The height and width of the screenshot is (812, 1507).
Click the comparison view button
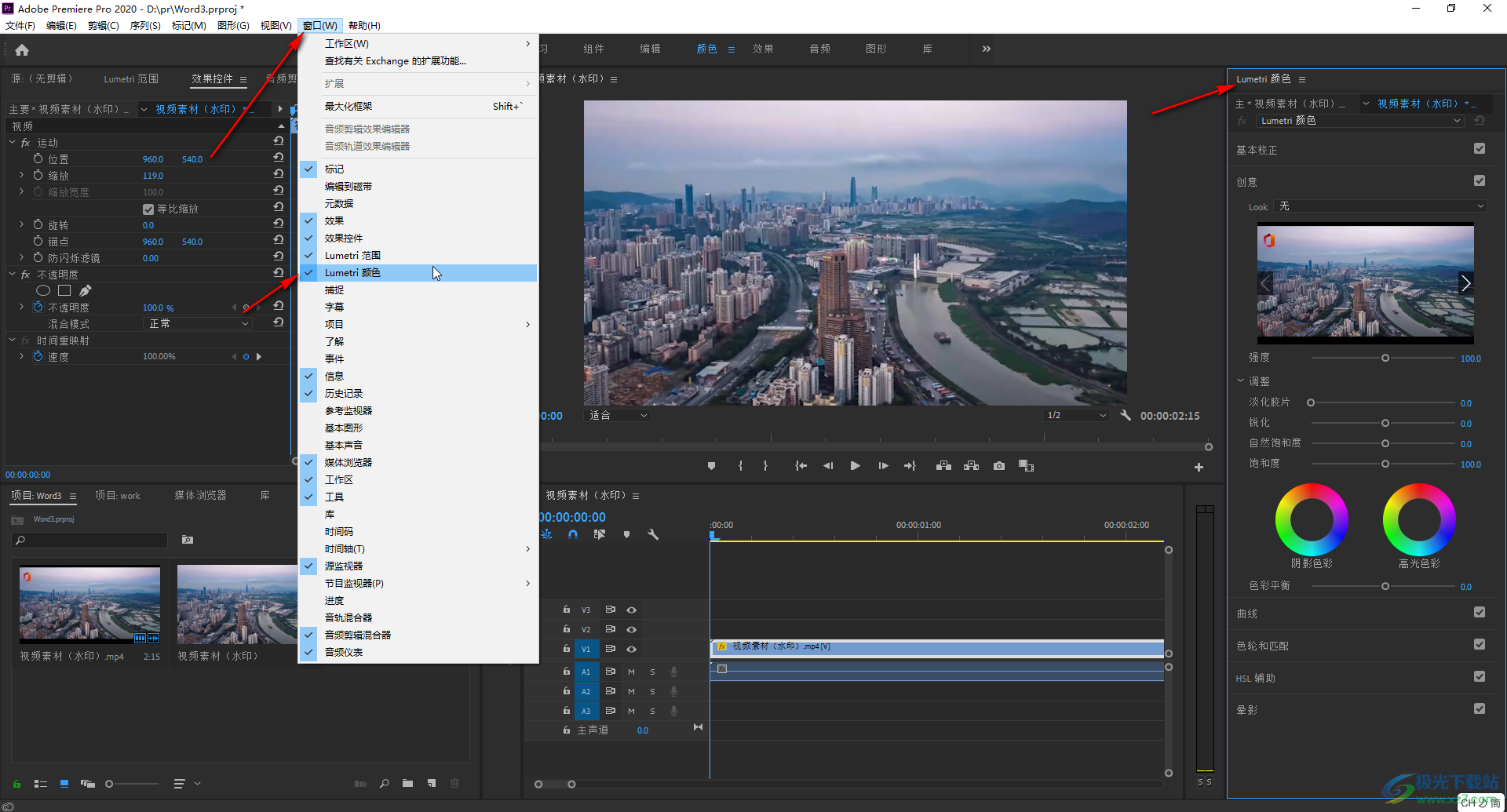[x=1026, y=466]
